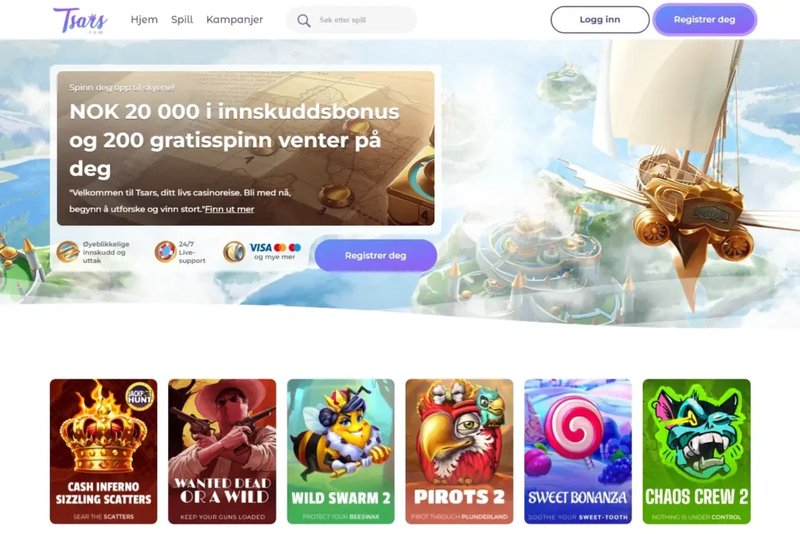Click the payment methods spyglass icon
The width and height of the screenshot is (800, 534).
tap(234, 252)
